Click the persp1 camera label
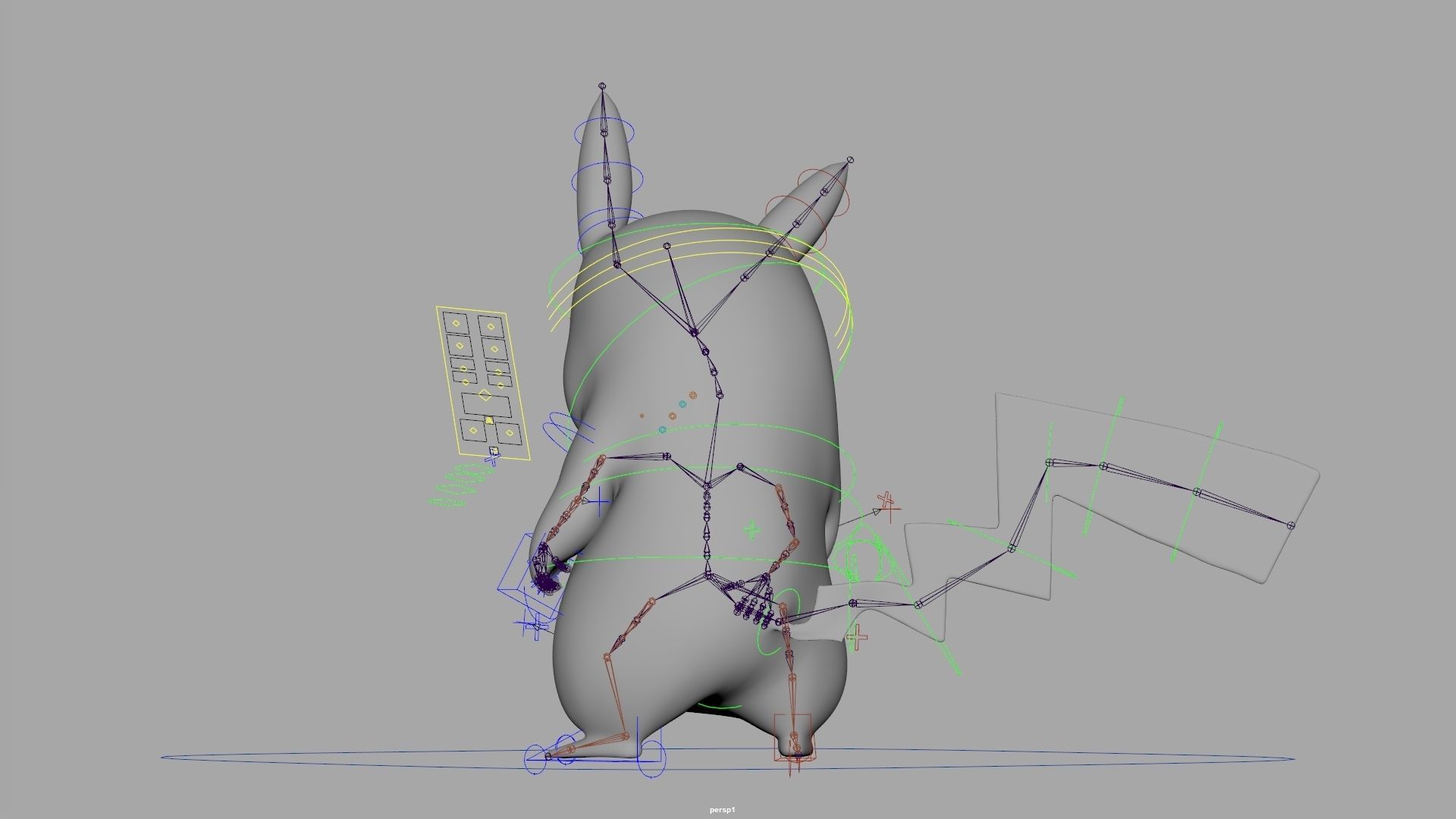Screen dimensions: 1456x819 (x=723, y=810)
